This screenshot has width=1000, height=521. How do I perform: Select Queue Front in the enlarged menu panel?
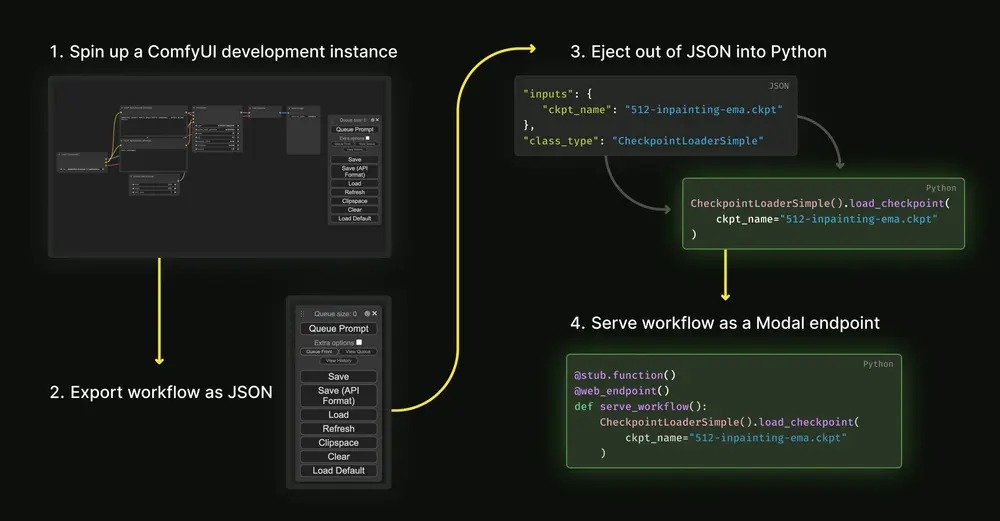[318, 352]
